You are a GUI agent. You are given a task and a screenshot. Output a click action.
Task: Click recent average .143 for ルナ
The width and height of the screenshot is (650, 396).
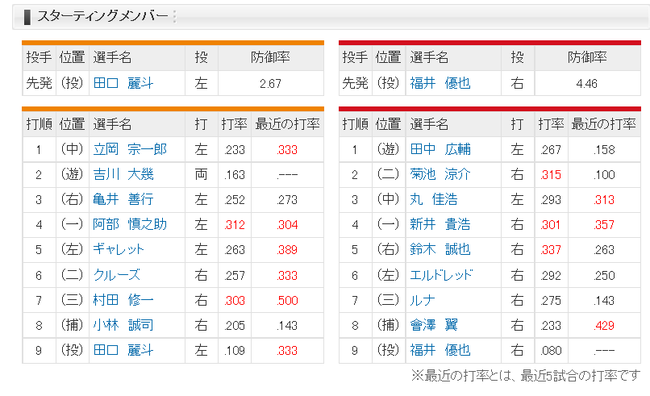604,300
